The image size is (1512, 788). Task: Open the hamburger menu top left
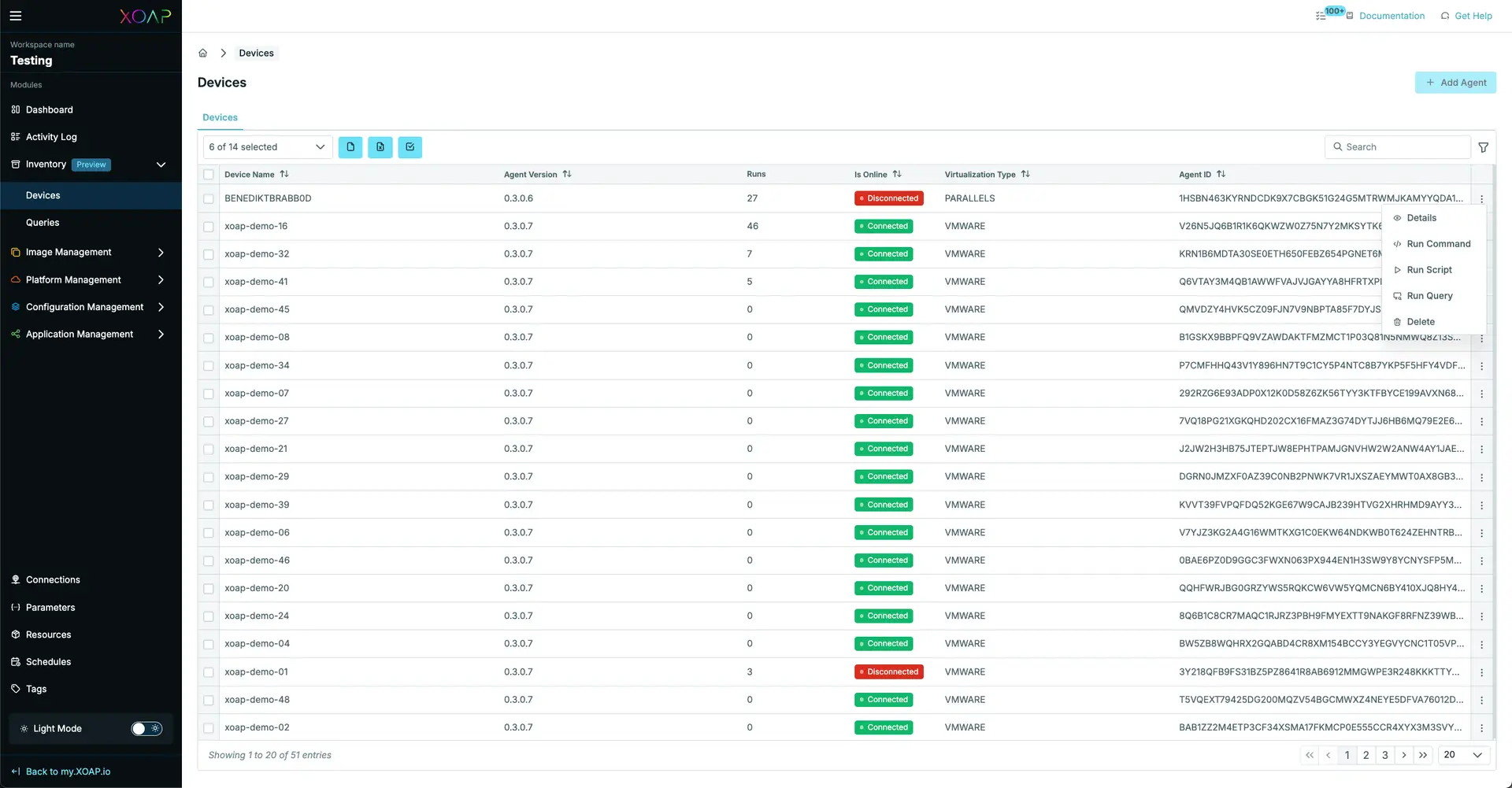pyautogui.click(x=16, y=16)
